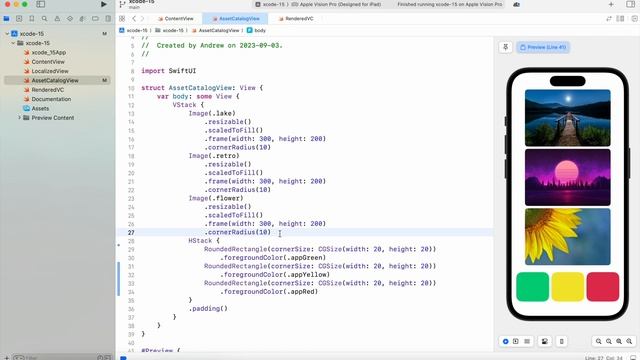Select xcode_15App file in navigator
640x360 pixels.
tap(45, 53)
